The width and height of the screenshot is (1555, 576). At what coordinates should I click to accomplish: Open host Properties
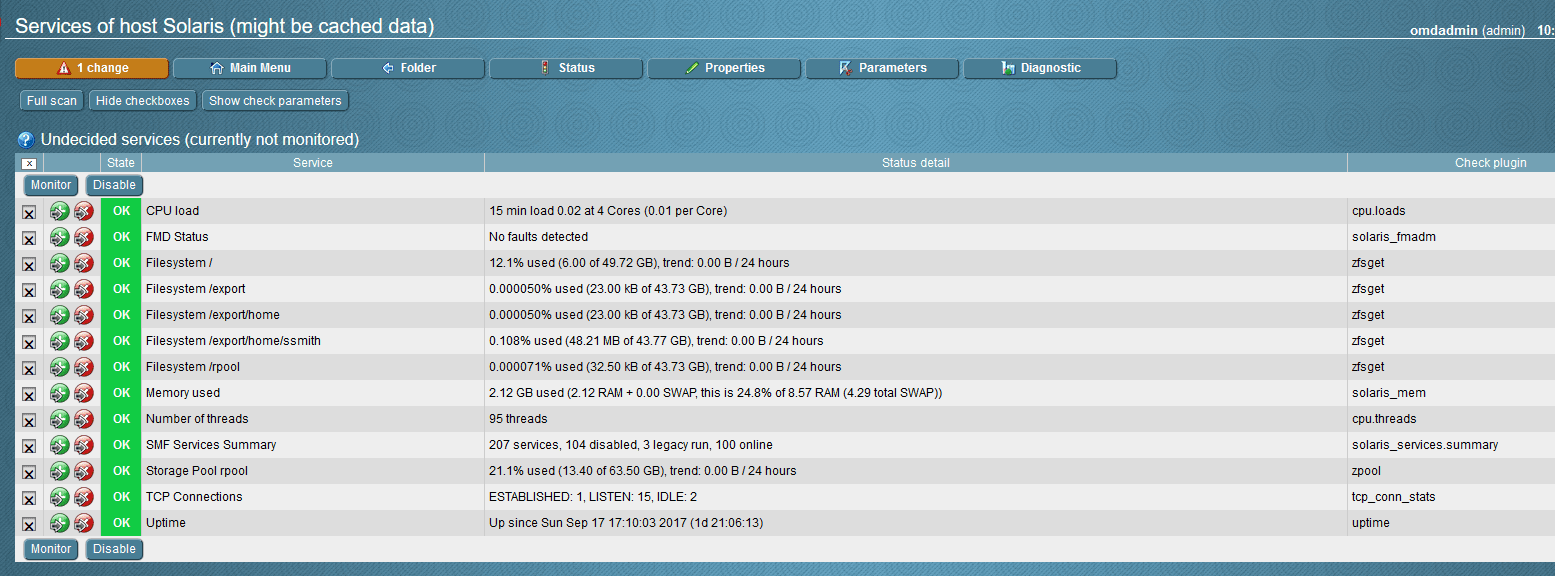[724, 68]
